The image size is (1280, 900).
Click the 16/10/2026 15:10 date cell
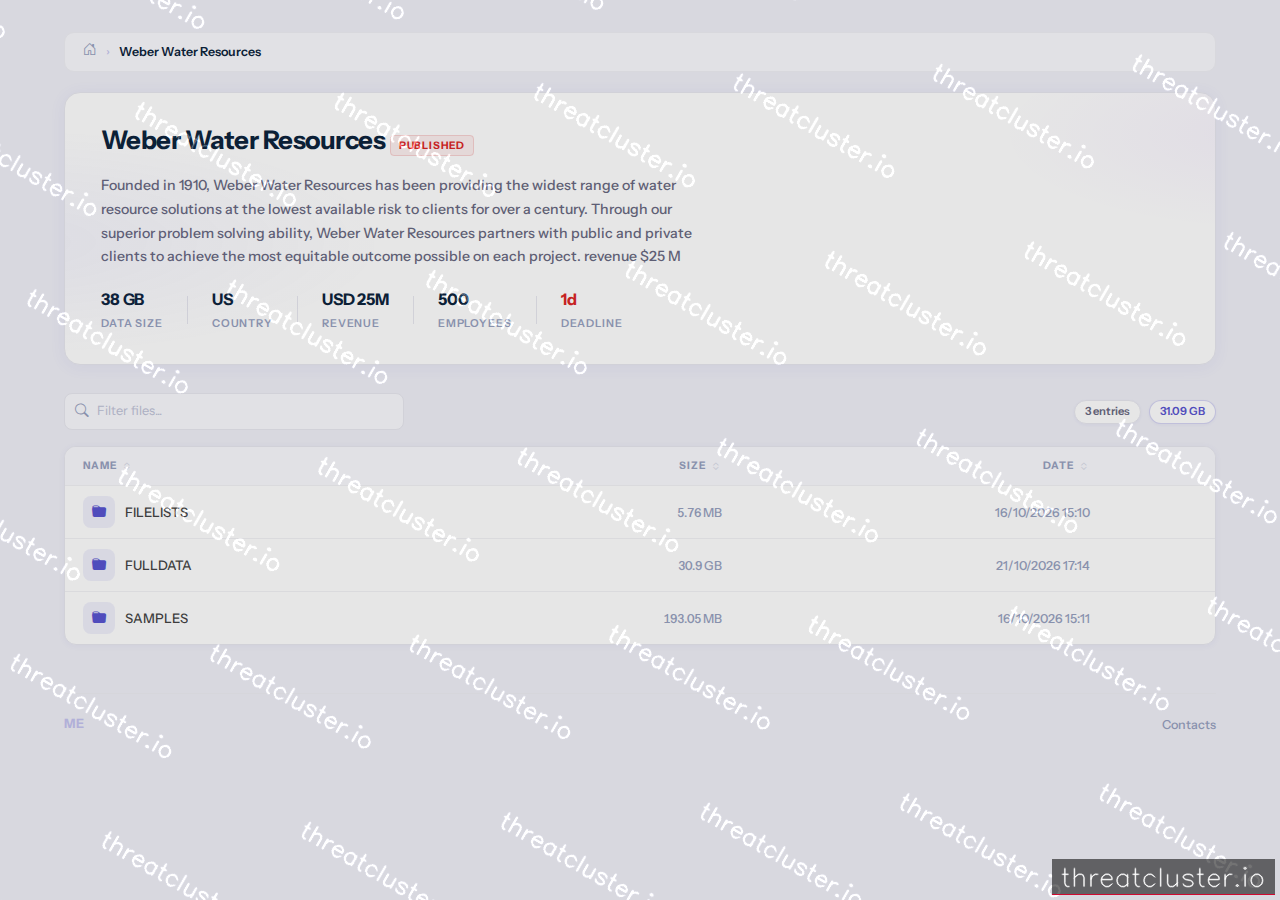point(1043,512)
